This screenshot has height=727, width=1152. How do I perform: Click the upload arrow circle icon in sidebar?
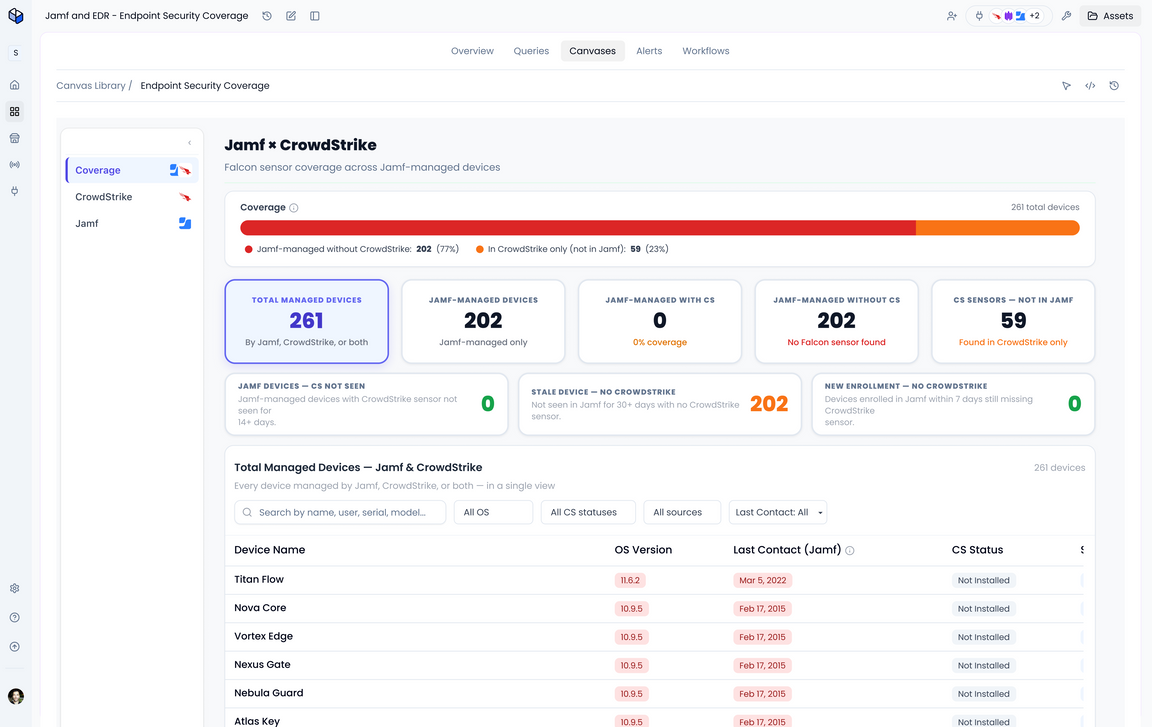(15, 647)
